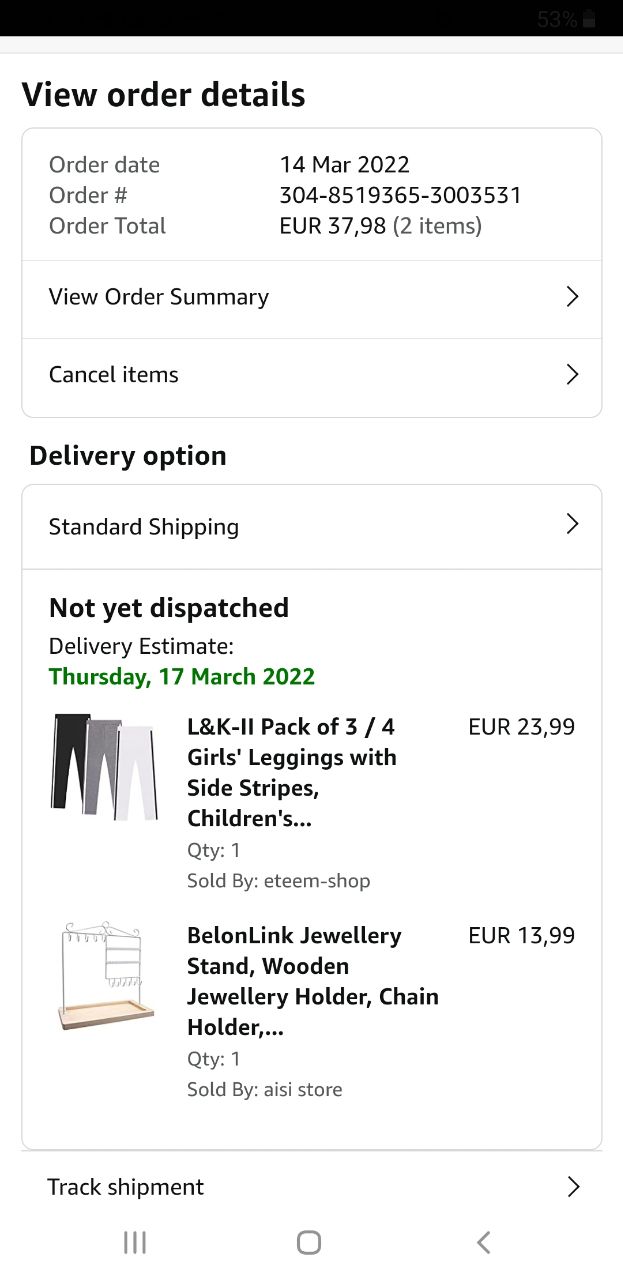Screen dimensions: 623x1280
Task: Tap Android back navigation icon
Action: point(484,1242)
